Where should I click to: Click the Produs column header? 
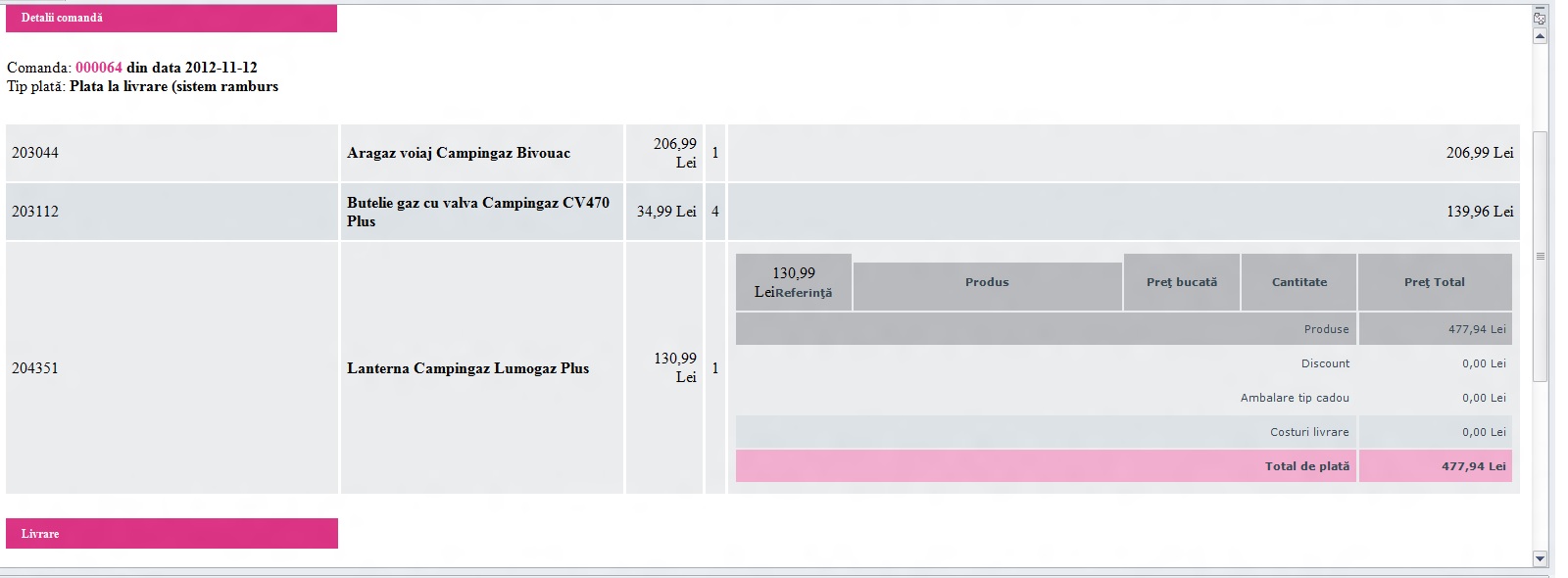point(987,282)
